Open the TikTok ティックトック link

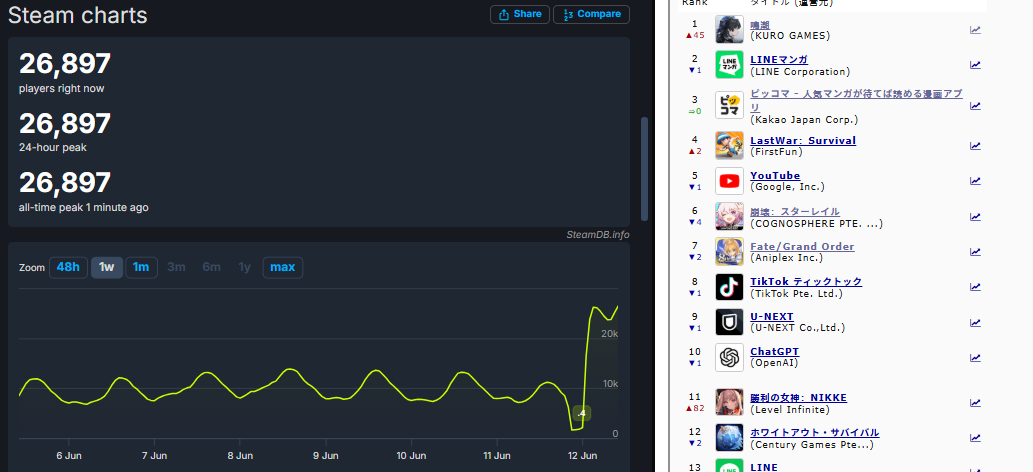[806, 281]
